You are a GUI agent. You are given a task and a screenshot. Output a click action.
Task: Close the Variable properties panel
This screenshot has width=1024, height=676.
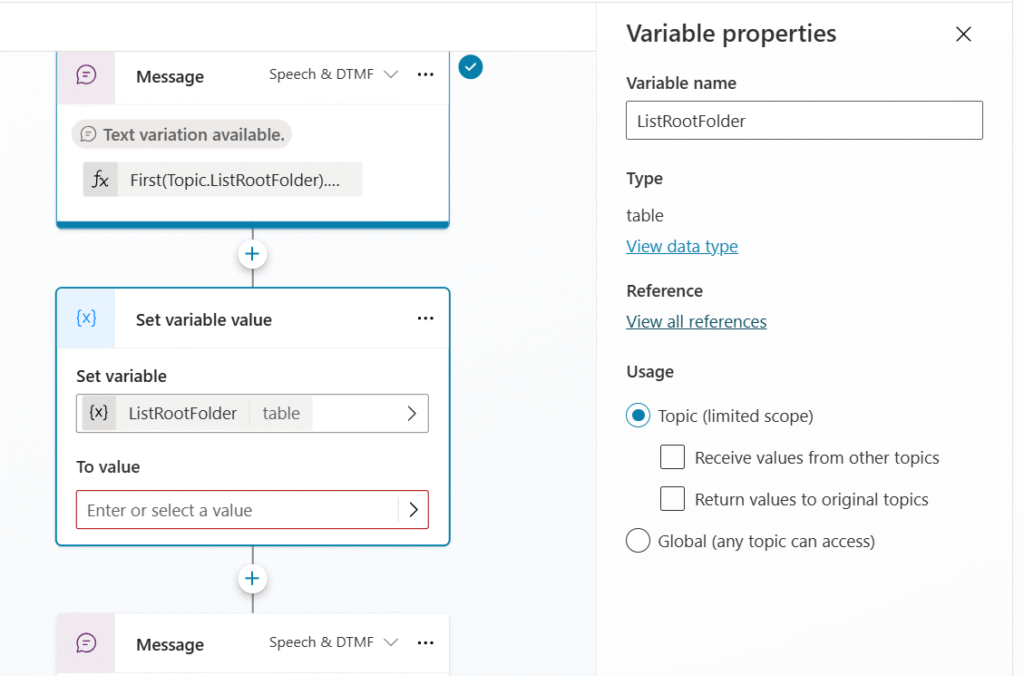963,34
